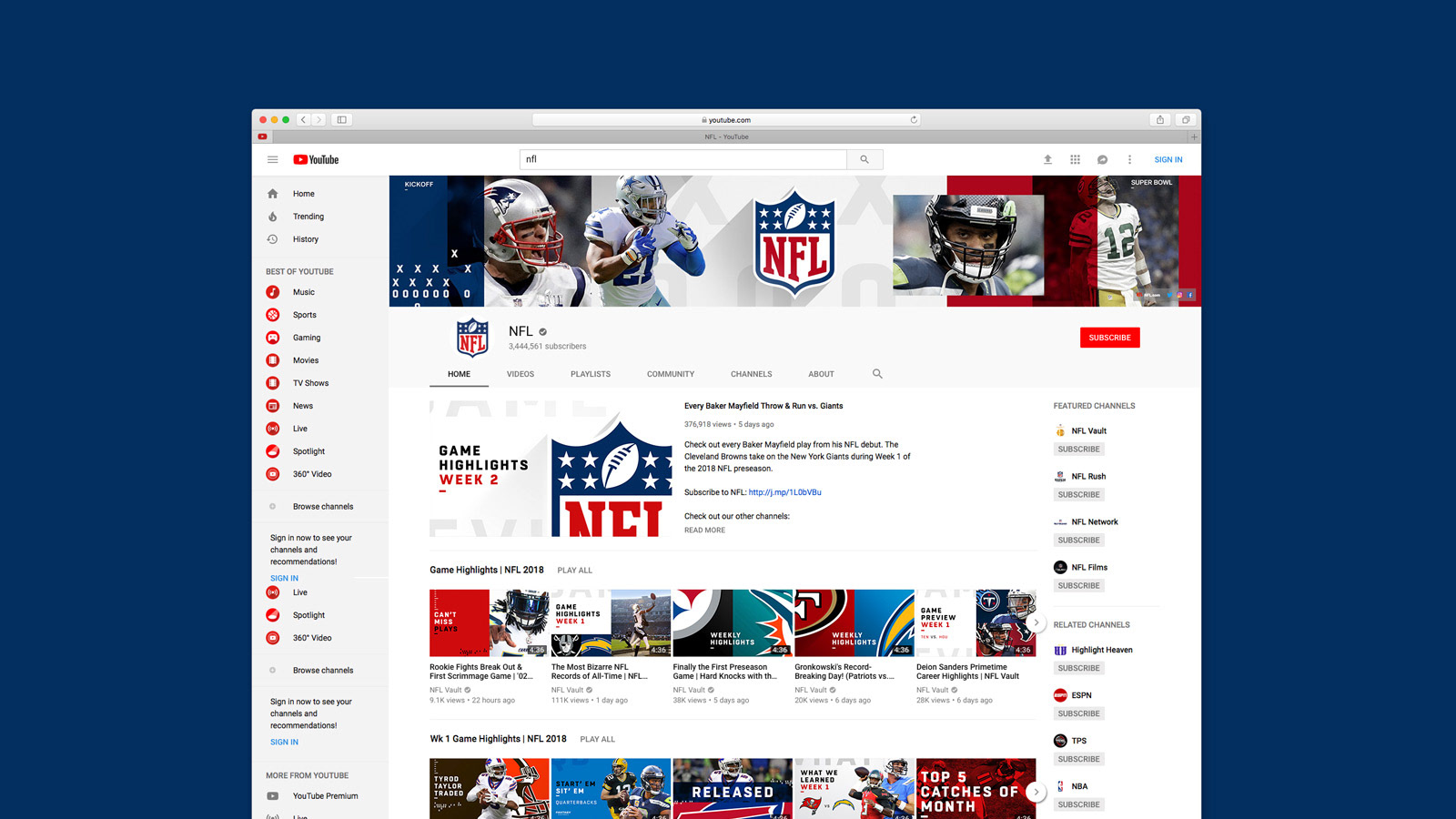Click the first Browse channels entry
The width and height of the screenshot is (1456, 819).
323,507
